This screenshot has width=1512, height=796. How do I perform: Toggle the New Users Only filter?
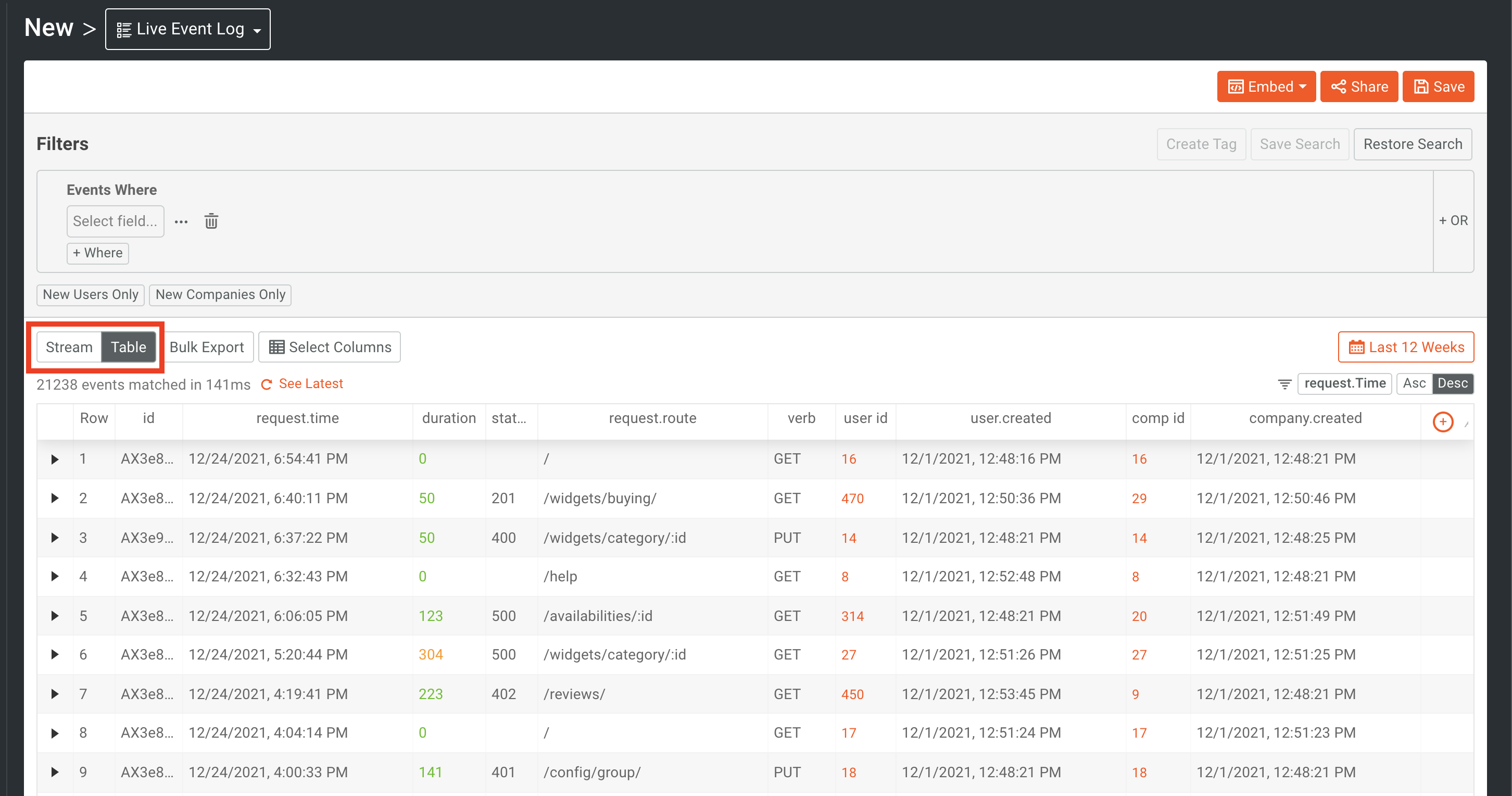click(x=91, y=294)
